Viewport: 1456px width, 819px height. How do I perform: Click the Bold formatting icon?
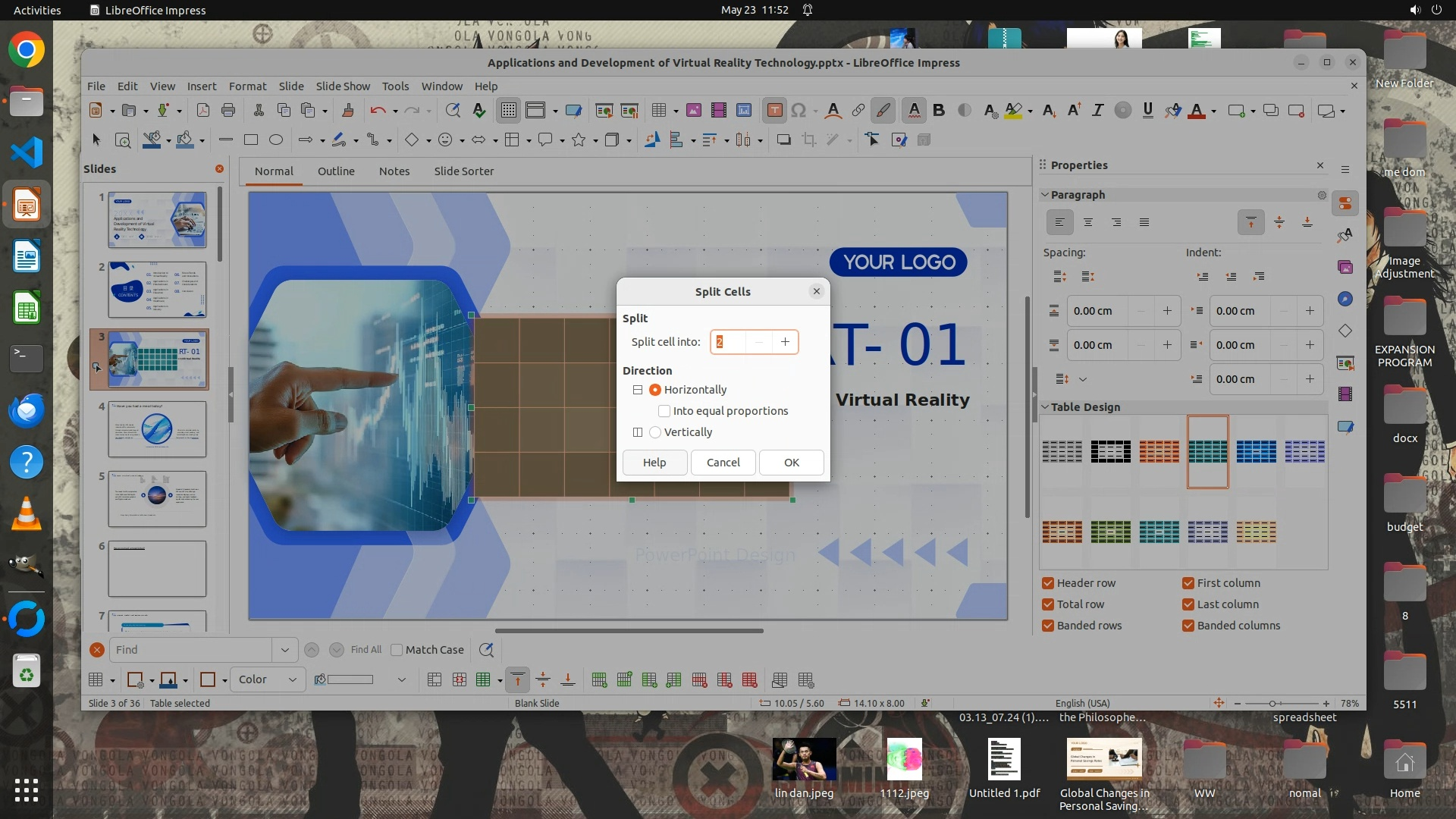click(x=939, y=111)
